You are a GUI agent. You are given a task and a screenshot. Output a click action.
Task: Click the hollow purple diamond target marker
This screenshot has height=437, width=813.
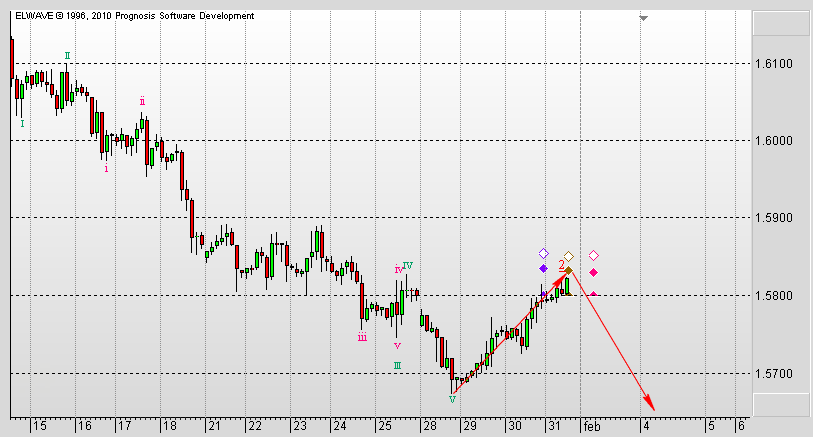tap(543, 253)
